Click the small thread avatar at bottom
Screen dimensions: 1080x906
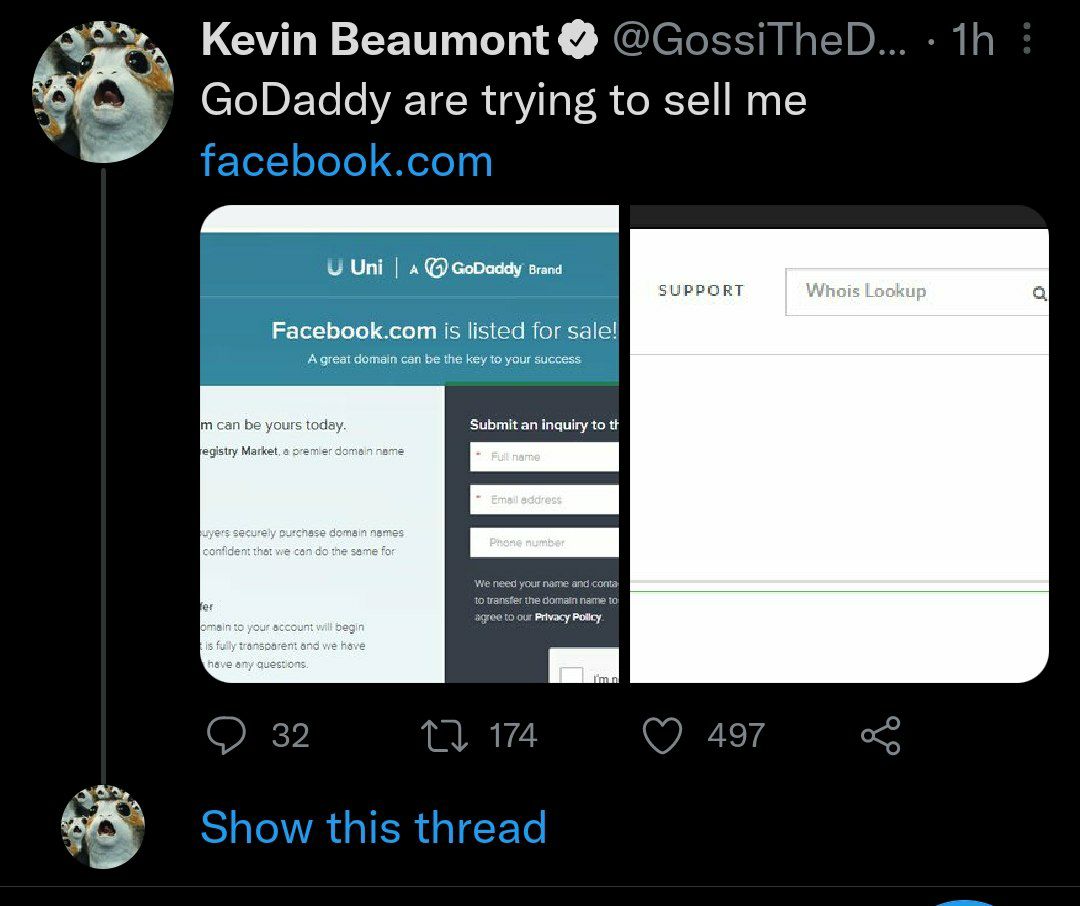[x=103, y=826]
